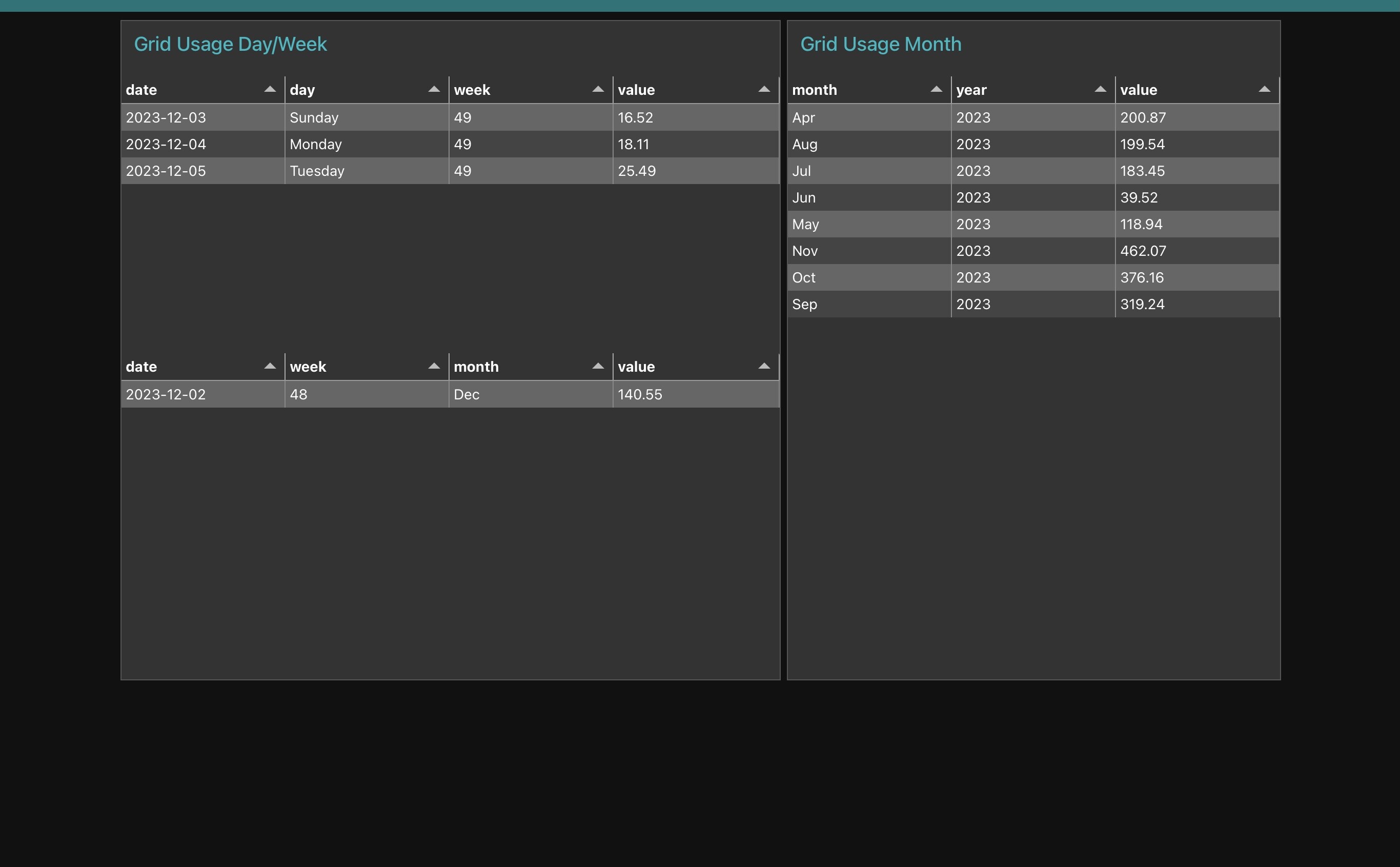Select value 39.52

pos(1197,197)
